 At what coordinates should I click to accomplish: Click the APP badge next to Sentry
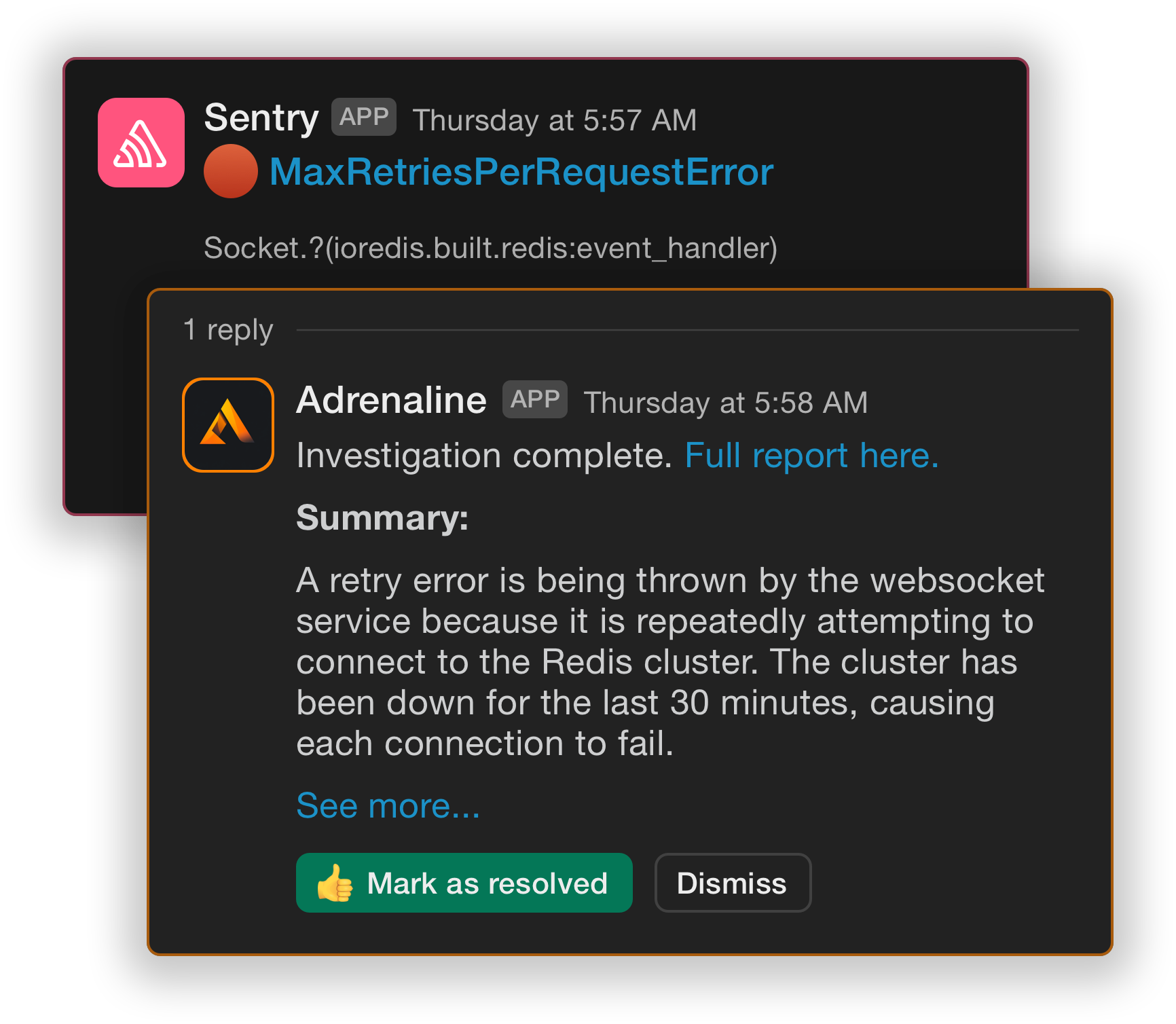pyautogui.click(x=363, y=117)
